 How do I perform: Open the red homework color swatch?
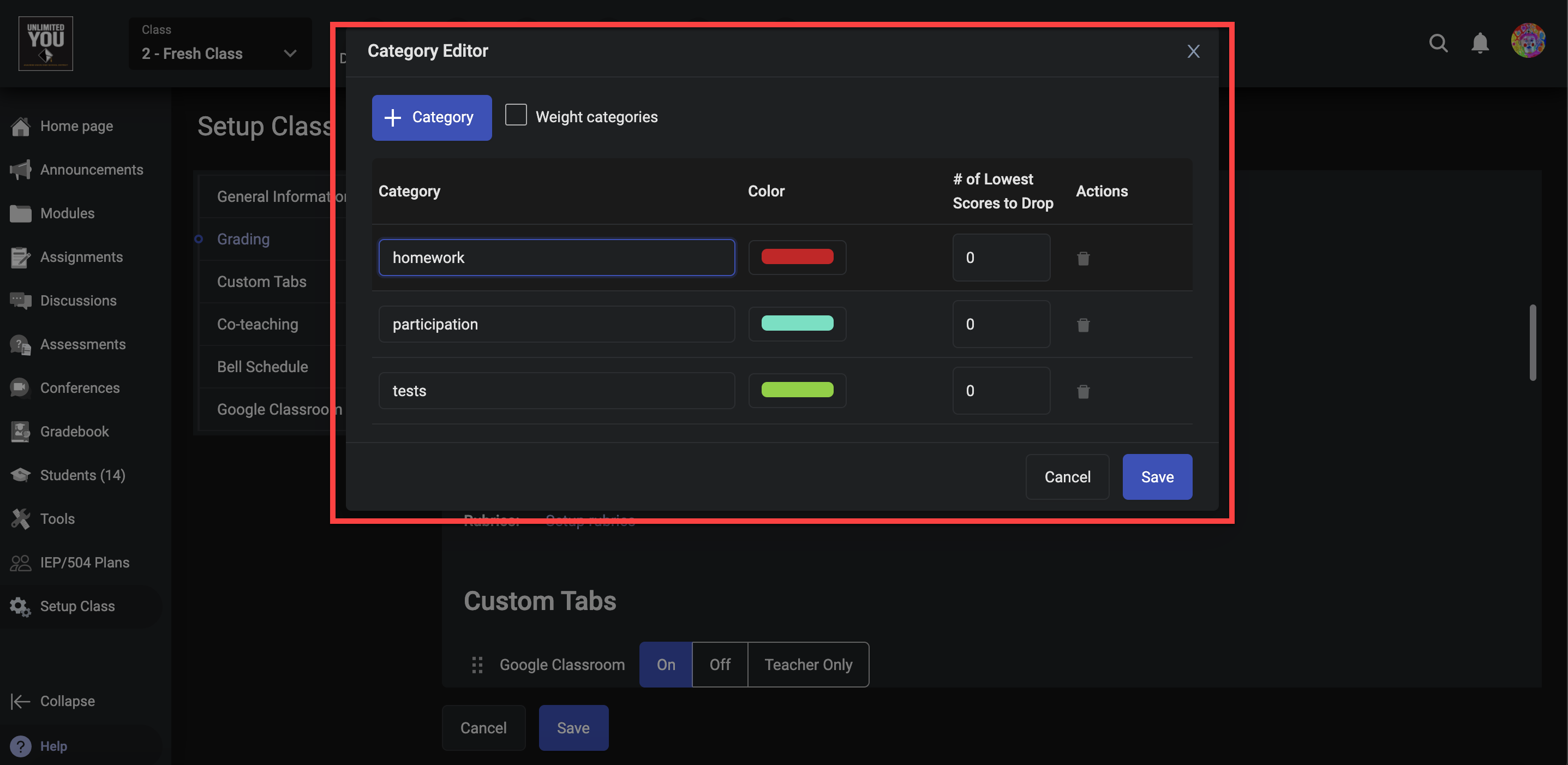(x=797, y=257)
